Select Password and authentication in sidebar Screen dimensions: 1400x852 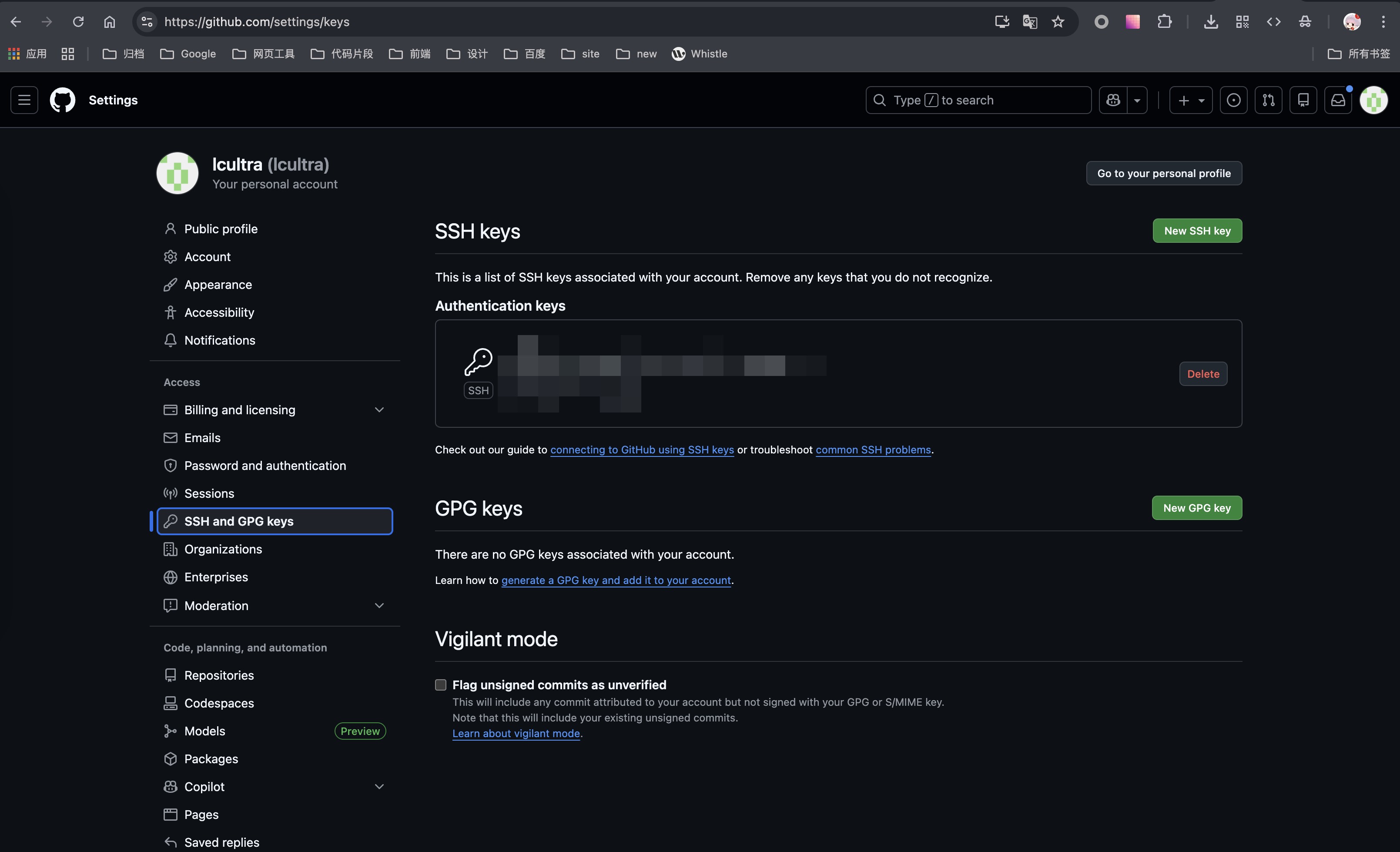[x=265, y=465]
